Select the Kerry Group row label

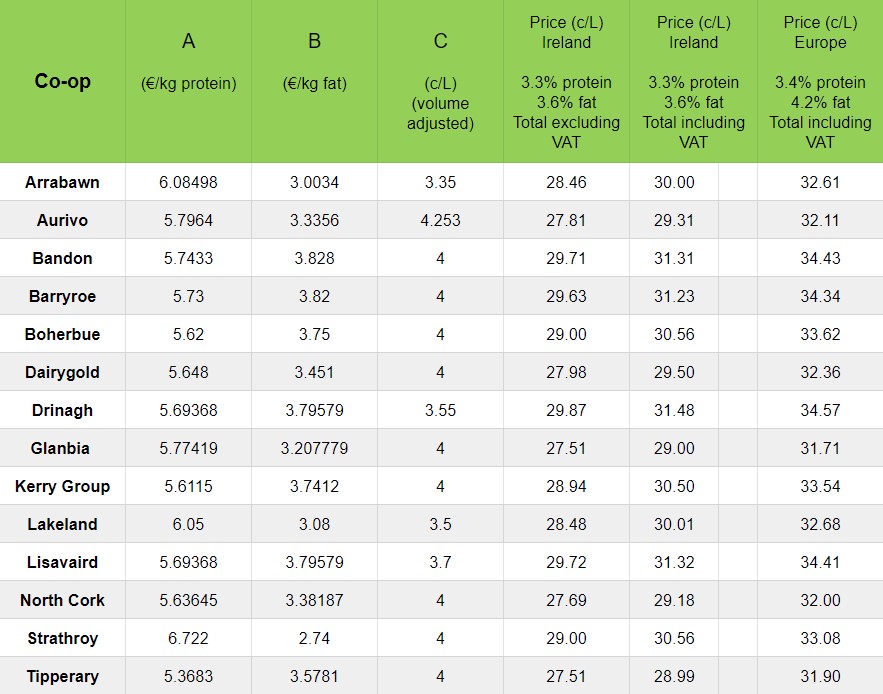click(62, 486)
